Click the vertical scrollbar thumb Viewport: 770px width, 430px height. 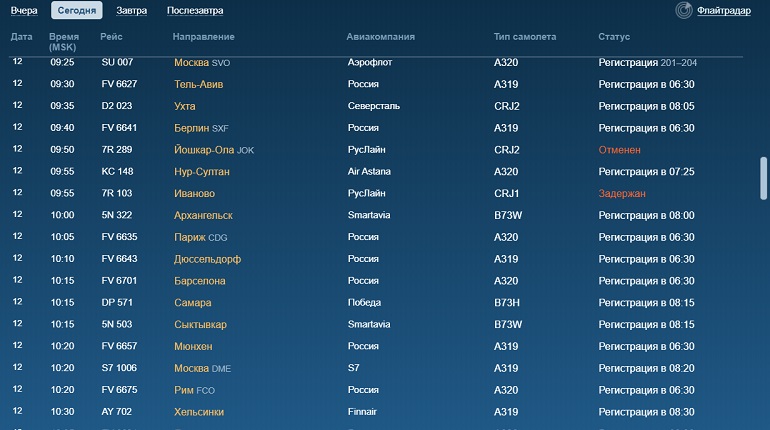tap(763, 178)
